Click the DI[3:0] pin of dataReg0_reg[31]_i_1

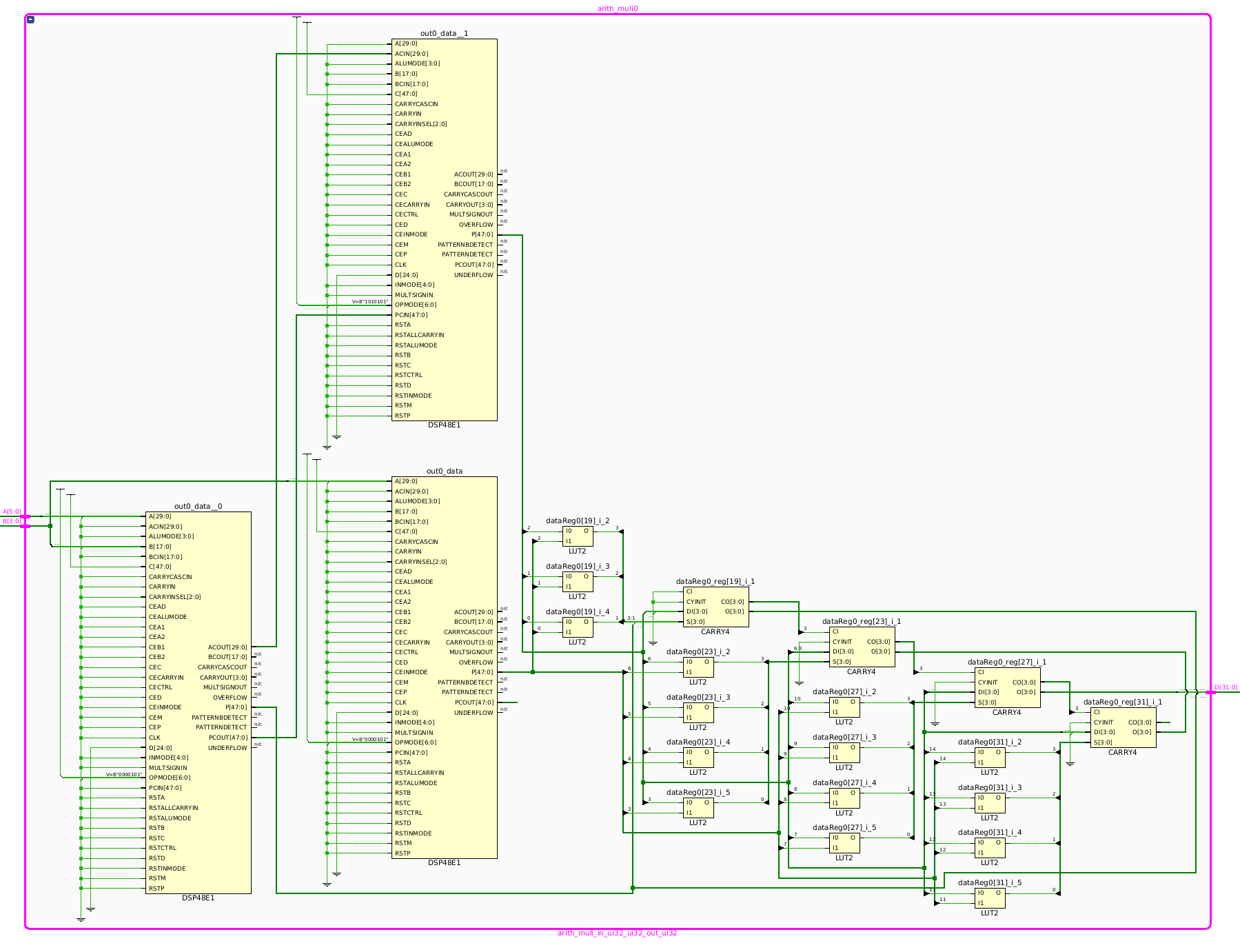coord(1104,732)
